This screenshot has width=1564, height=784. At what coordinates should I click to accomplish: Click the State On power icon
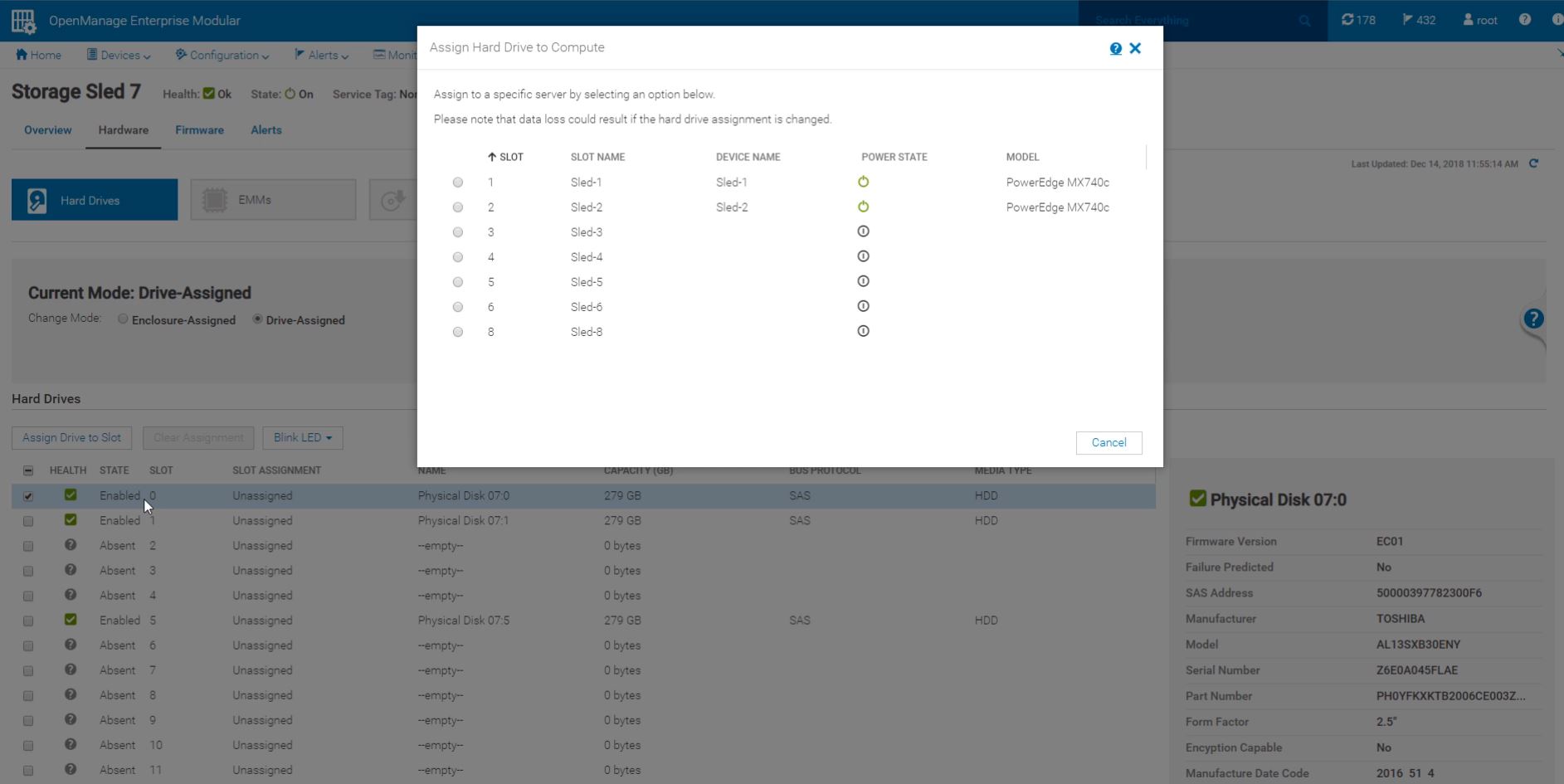click(x=290, y=94)
